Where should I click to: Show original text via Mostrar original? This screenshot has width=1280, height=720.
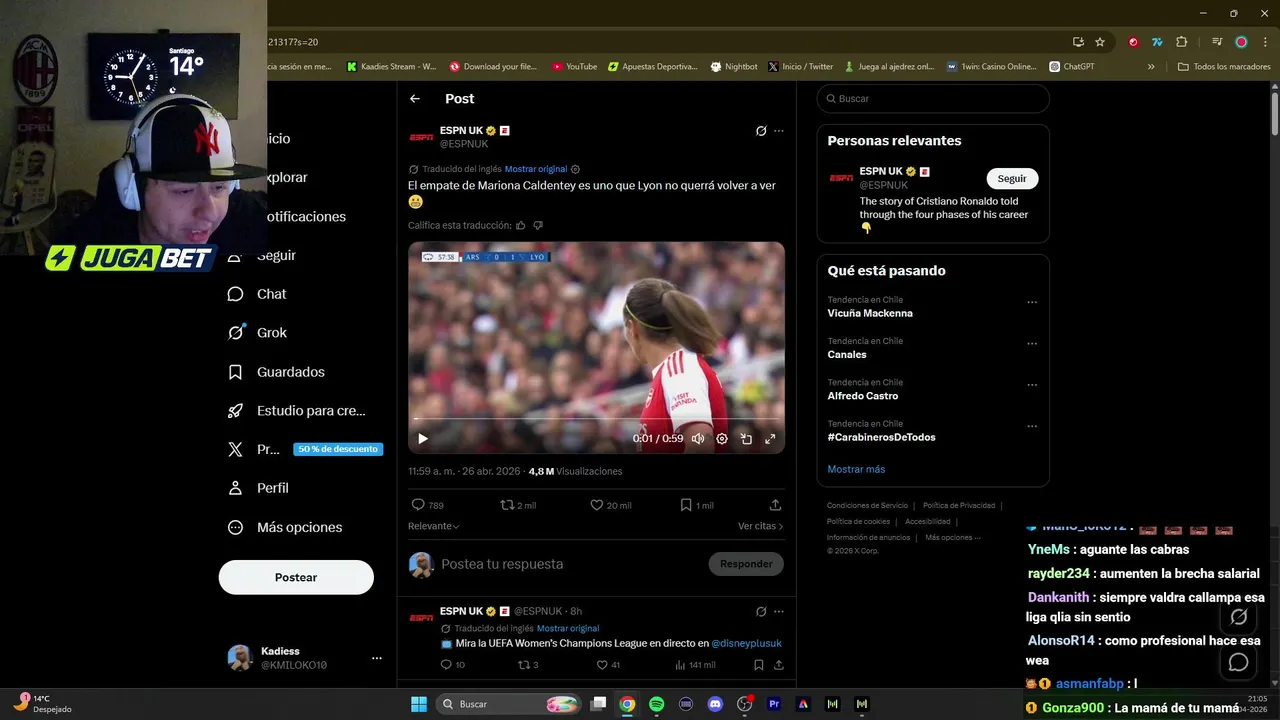(536, 169)
